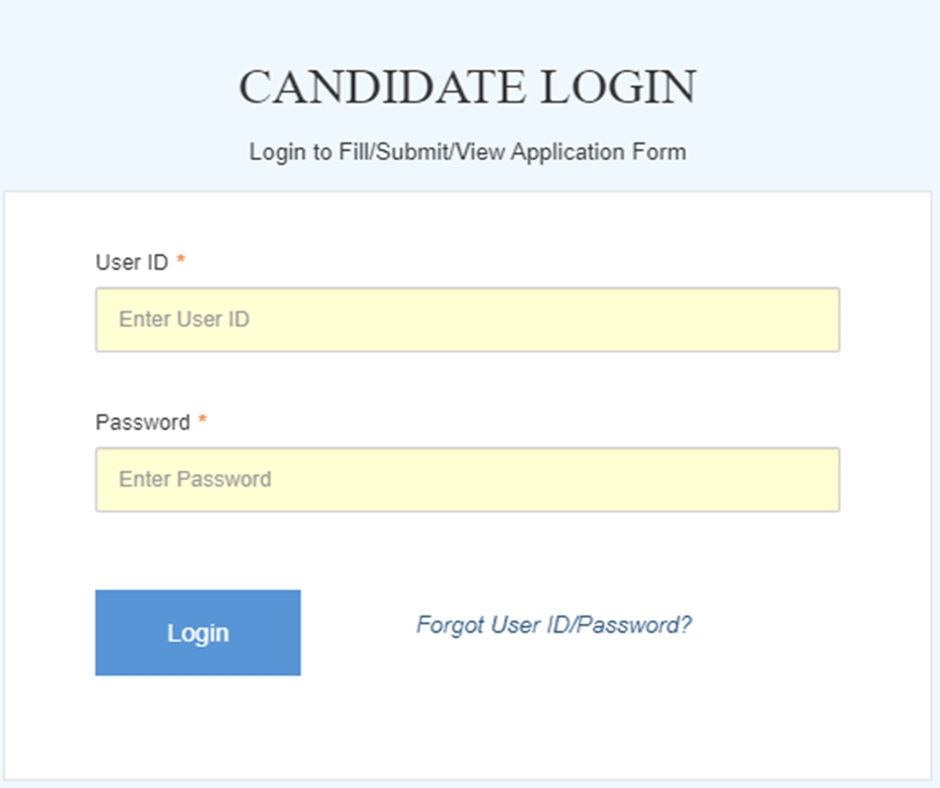Viewport: 940px width, 788px height.
Task: Open the Forgot User ID/Password? link
Action: 554,625
